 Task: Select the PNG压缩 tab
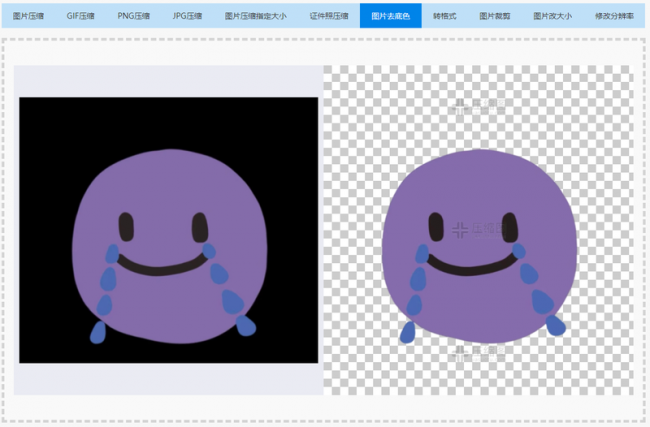pyautogui.click(x=133, y=16)
